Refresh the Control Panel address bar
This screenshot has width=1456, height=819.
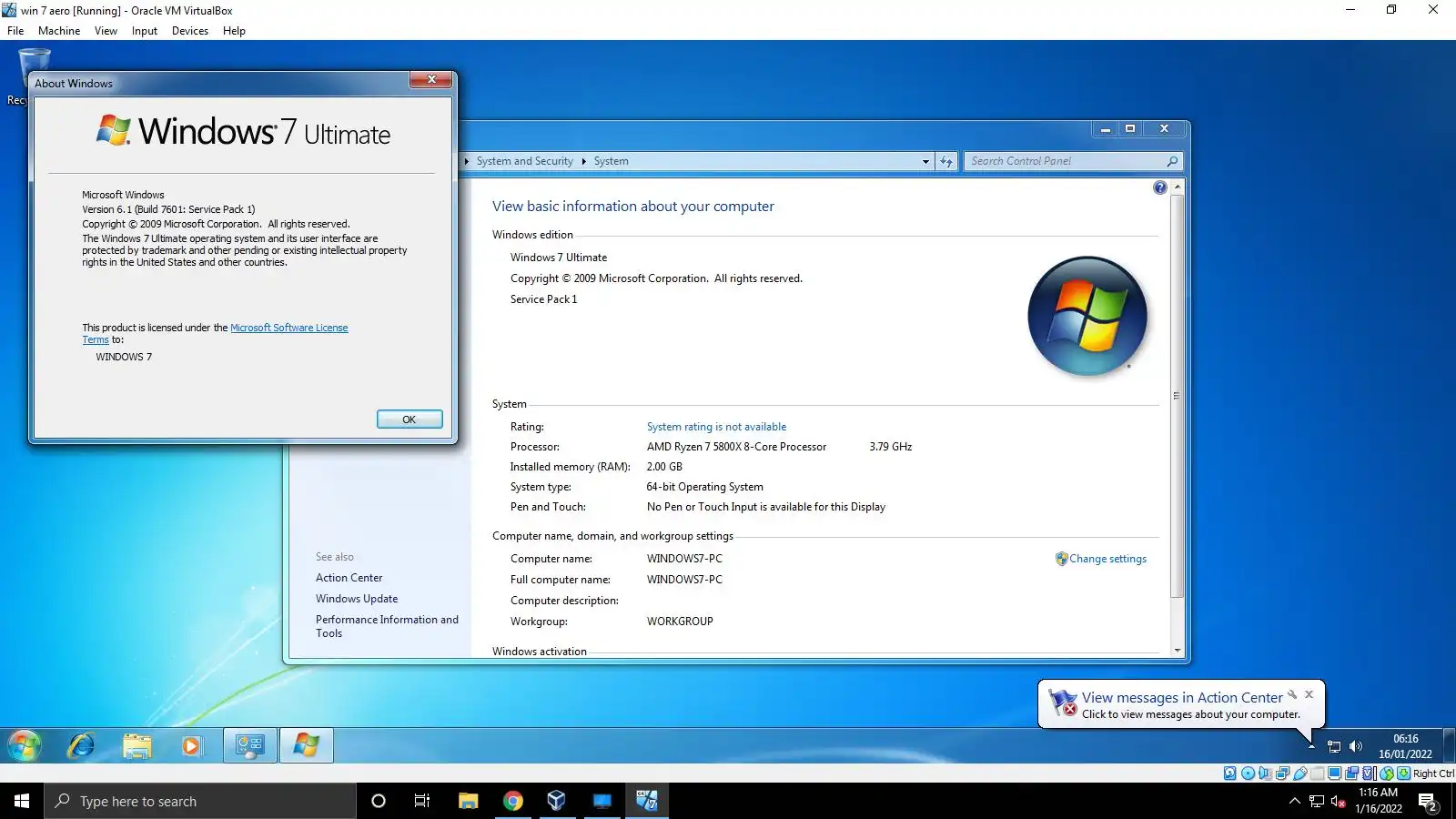point(946,161)
